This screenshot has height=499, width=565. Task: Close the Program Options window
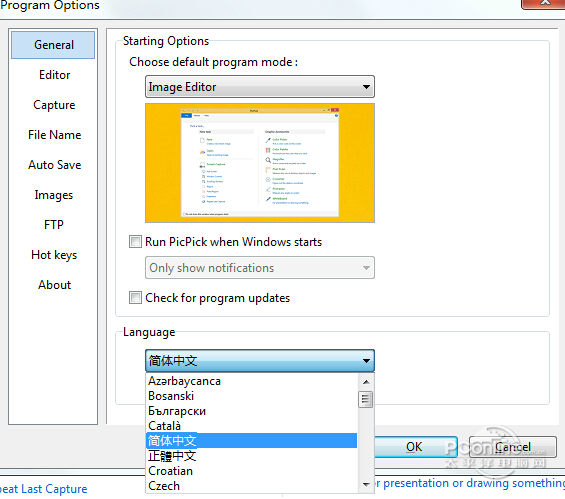(x=544, y=4)
